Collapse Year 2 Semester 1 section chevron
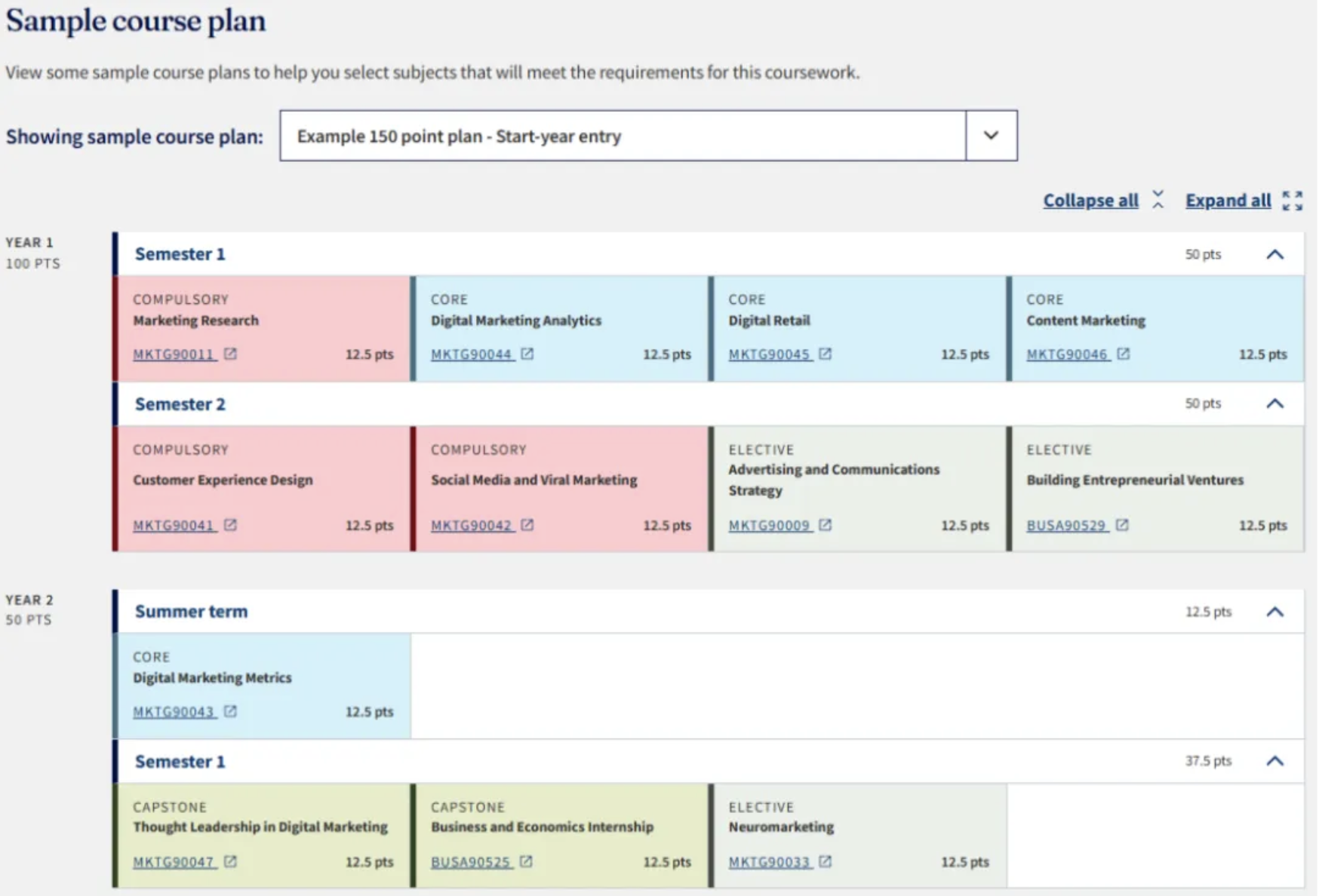The image size is (1319, 896). coord(1274,761)
